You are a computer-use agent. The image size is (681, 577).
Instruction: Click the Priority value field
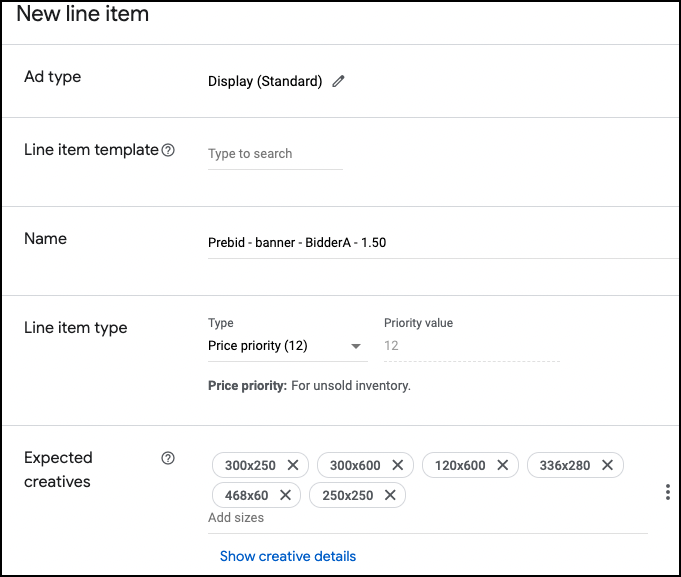tap(470, 346)
